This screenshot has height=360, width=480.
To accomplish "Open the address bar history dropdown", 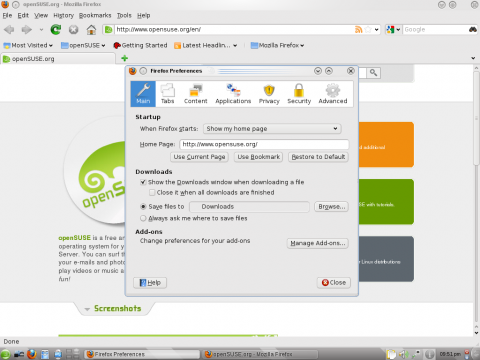I will pos(377,30).
